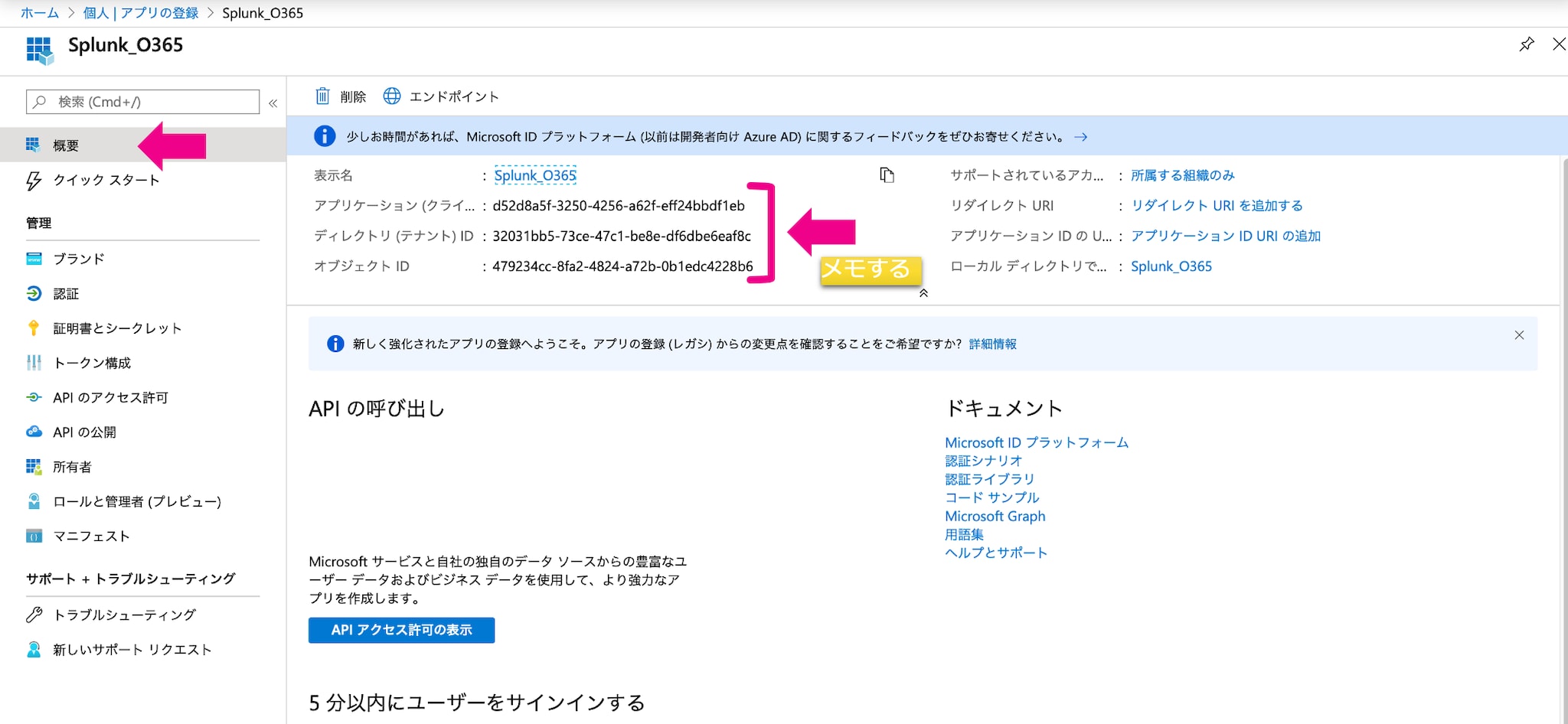Open the 概要 overview menu item
Image resolution: width=1568 pixels, height=724 pixels.
point(143,145)
